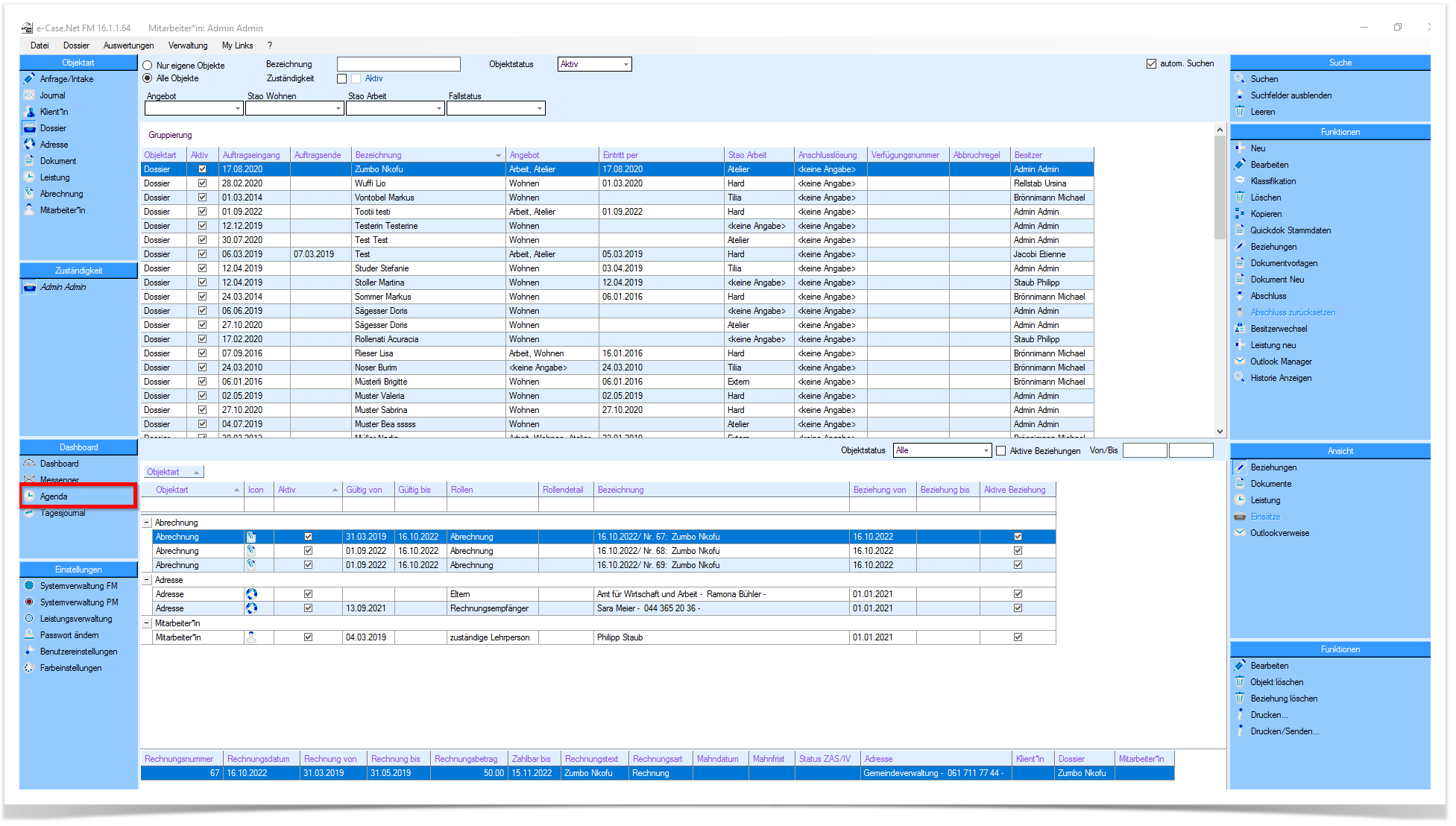Select the Vontobel Markus dossier row
The image size is (1456, 826).
click(617, 198)
